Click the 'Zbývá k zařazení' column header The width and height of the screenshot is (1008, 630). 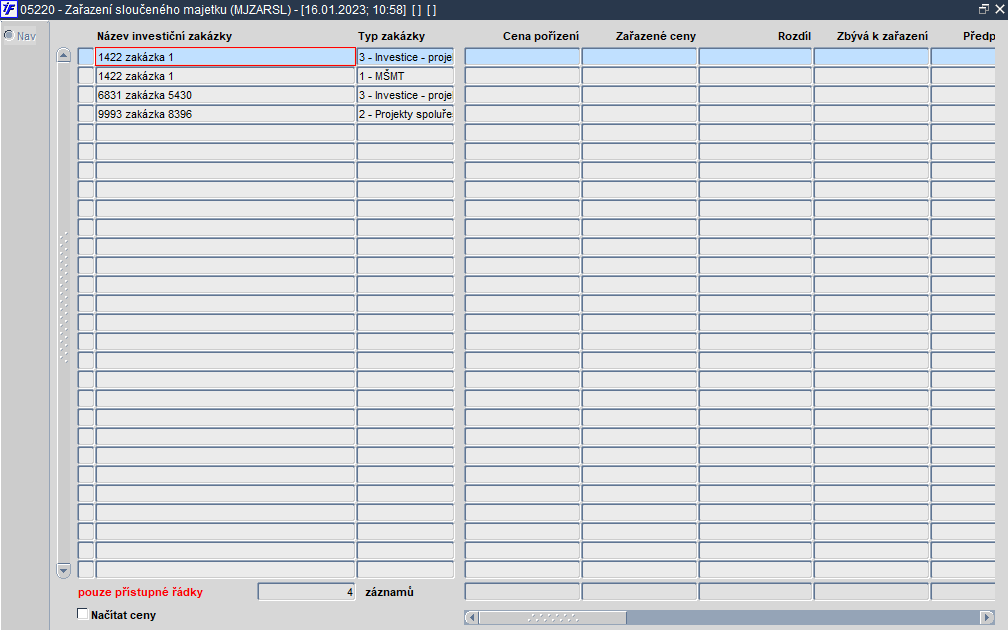[882, 36]
